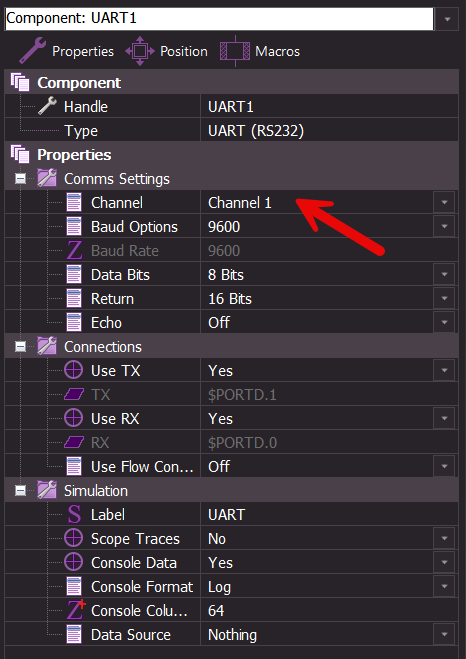Toggle the Echo Off setting dropdown

click(x=445, y=323)
